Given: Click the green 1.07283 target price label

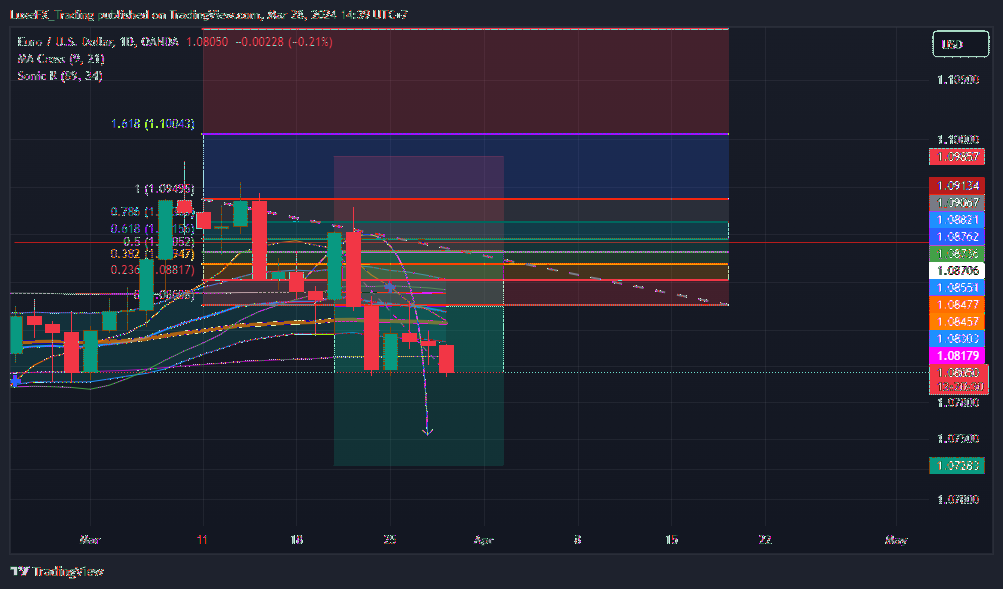Looking at the screenshot, I should (x=957, y=466).
